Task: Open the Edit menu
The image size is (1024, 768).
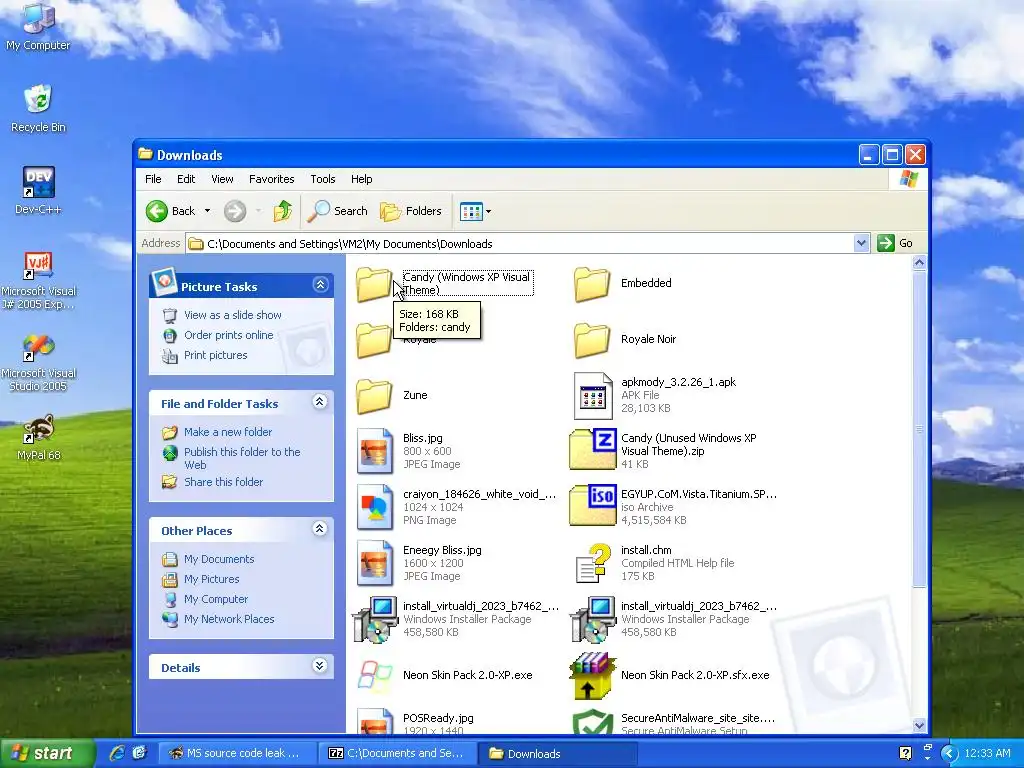Action: point(186,179)
